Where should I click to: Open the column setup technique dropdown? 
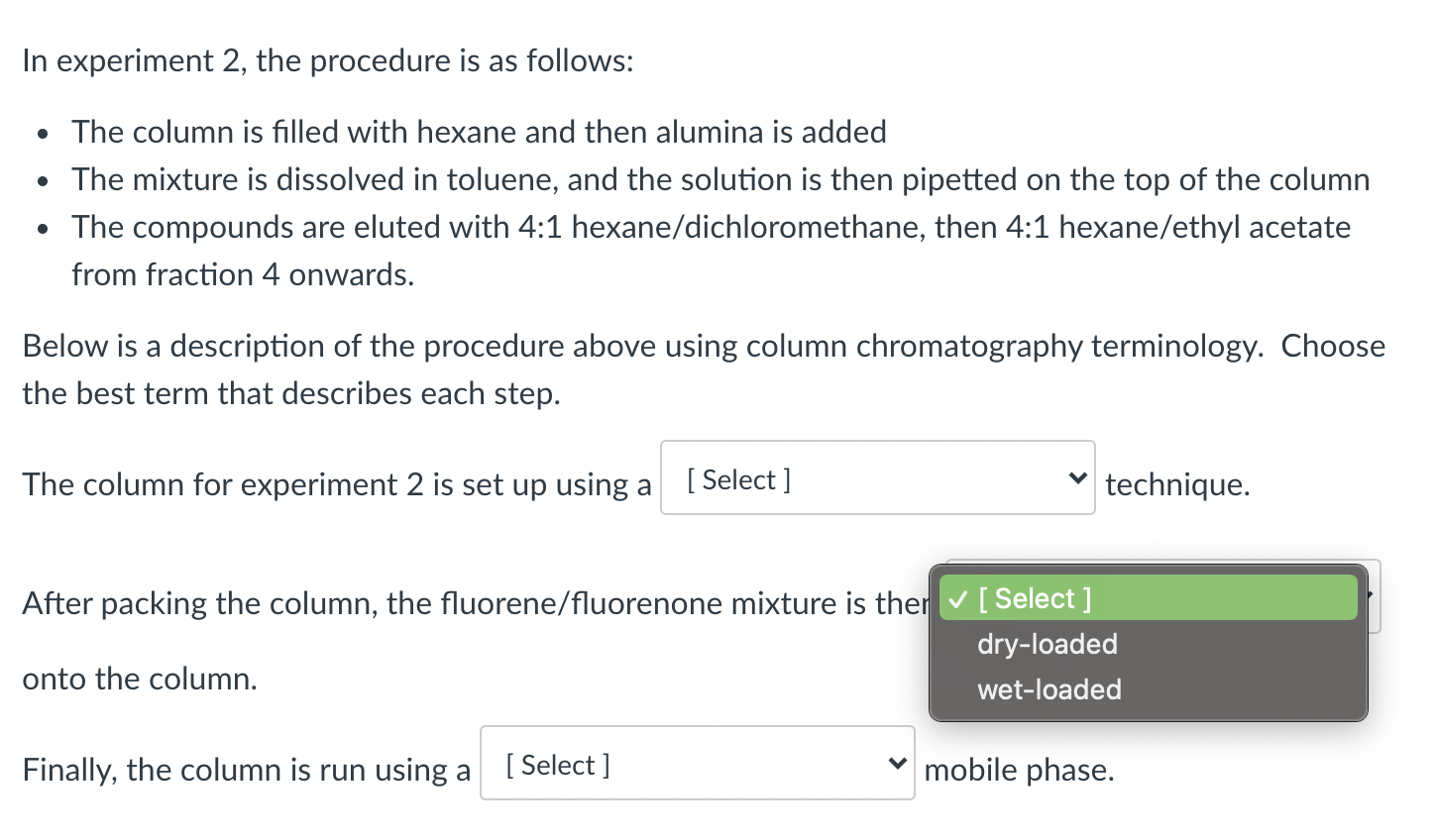click(x=876, y=477)
